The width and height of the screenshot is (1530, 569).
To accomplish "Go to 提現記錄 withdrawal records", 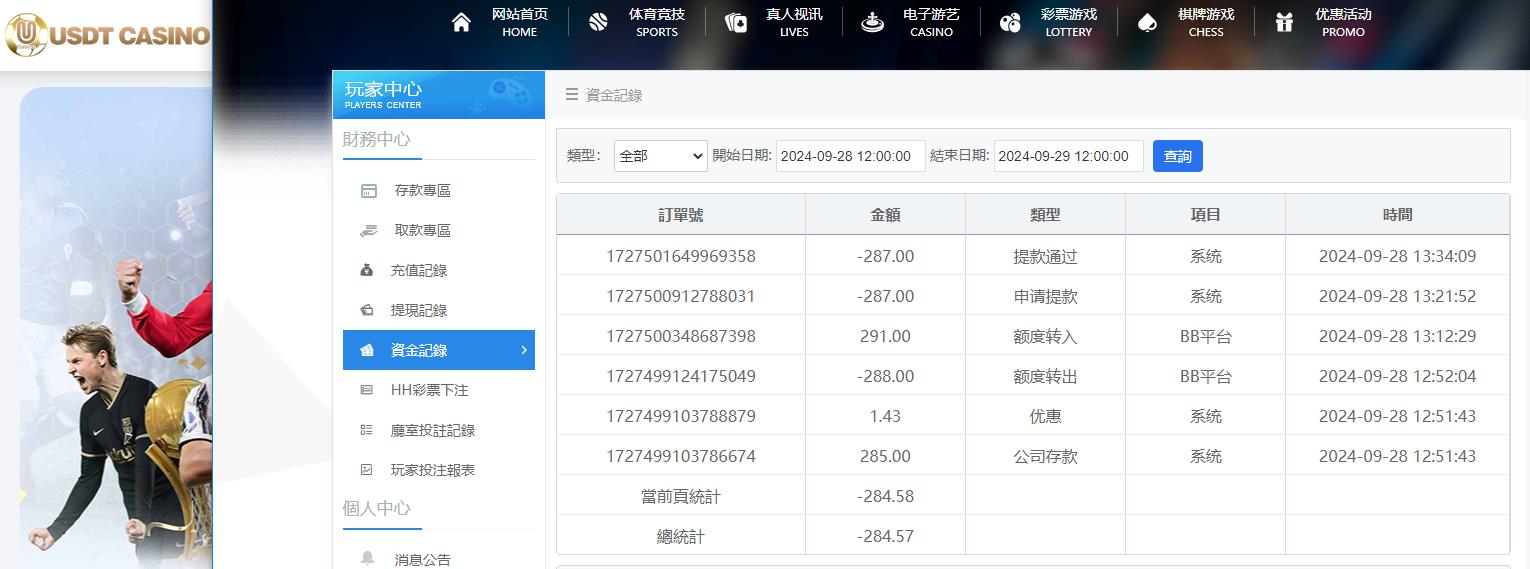I will 418,311.
